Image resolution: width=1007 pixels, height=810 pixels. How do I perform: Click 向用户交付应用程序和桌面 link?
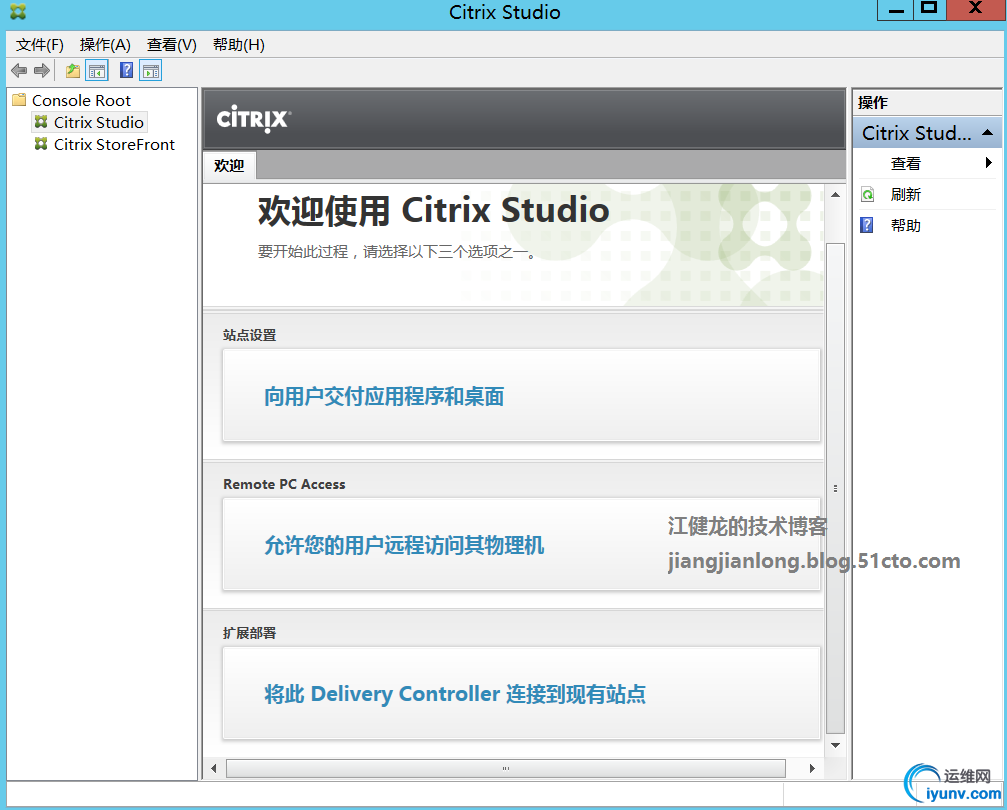click(x=384, y=396)
